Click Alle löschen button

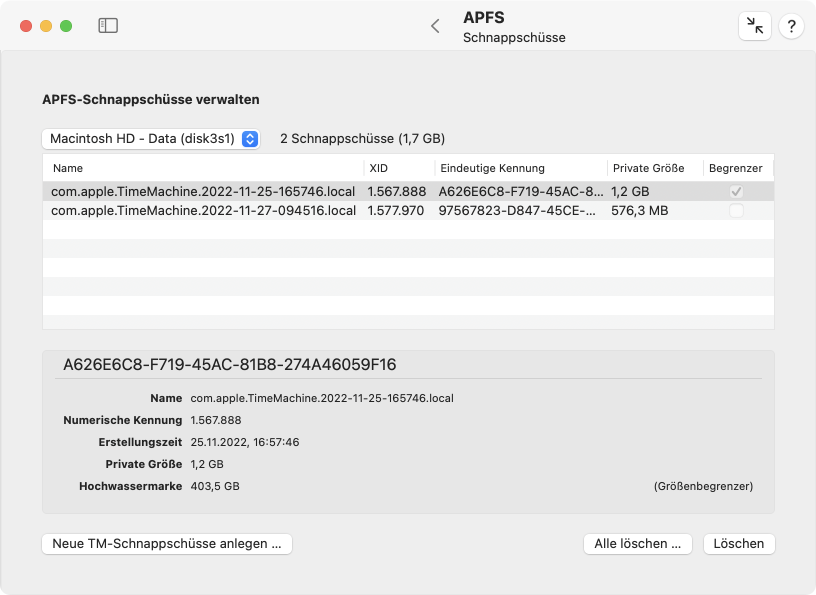(638, 544)
